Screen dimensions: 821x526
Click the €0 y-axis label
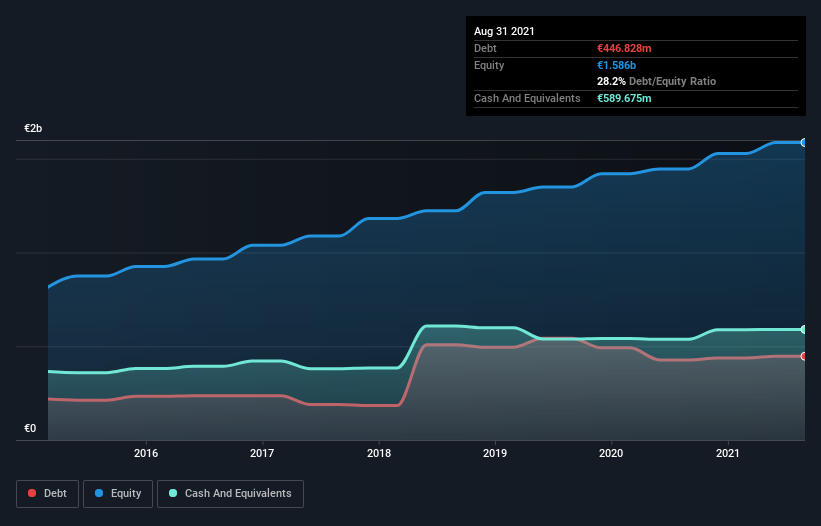click(x=30, y=428)
